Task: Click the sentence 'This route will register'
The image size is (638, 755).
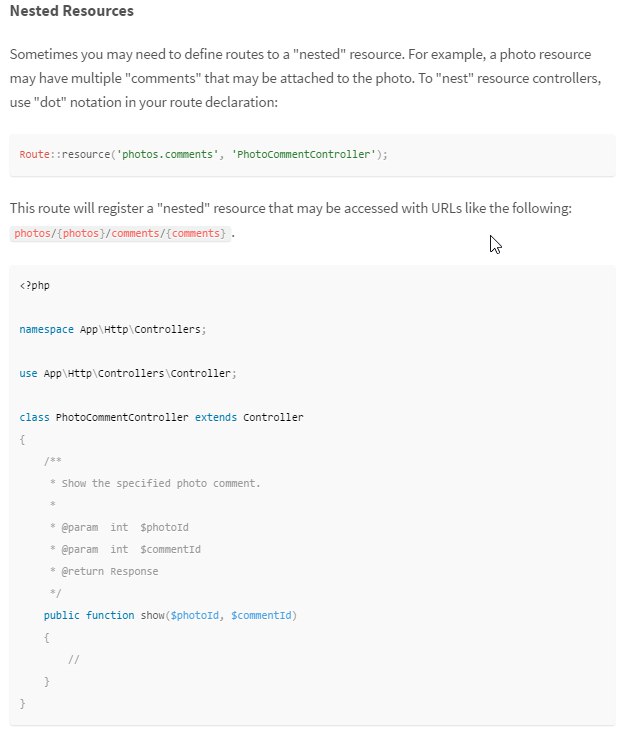Action: (291, 208)
